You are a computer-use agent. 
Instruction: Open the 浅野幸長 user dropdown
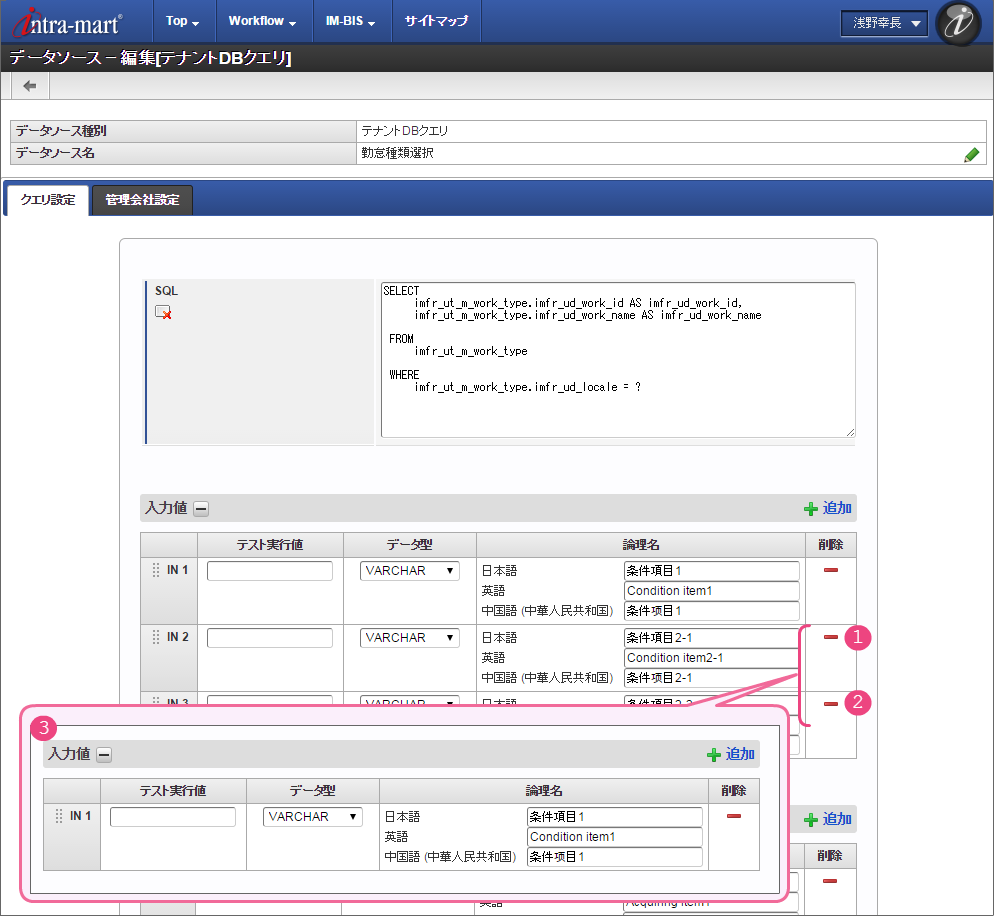[884, 23]
